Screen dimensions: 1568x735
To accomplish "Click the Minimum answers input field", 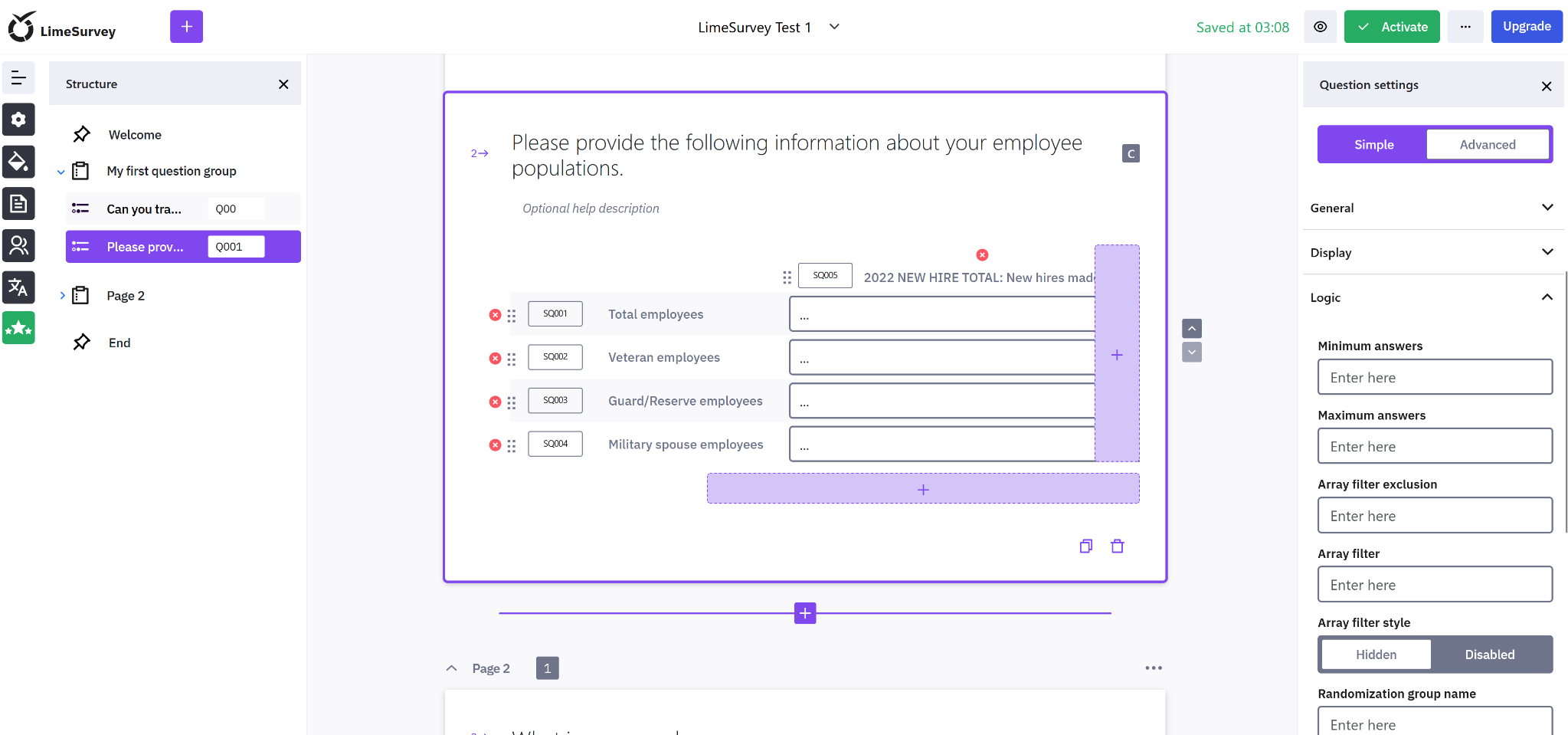I will [1434, 378].
